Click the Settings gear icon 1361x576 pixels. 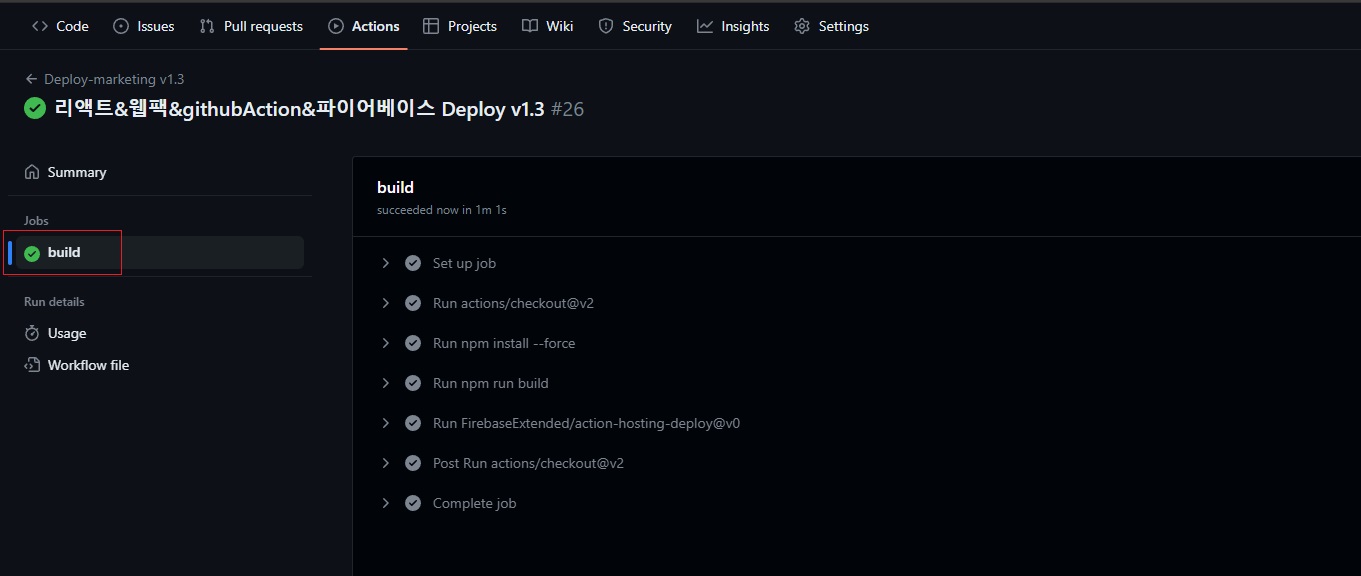pyautogui.click(x=802, y=26)
